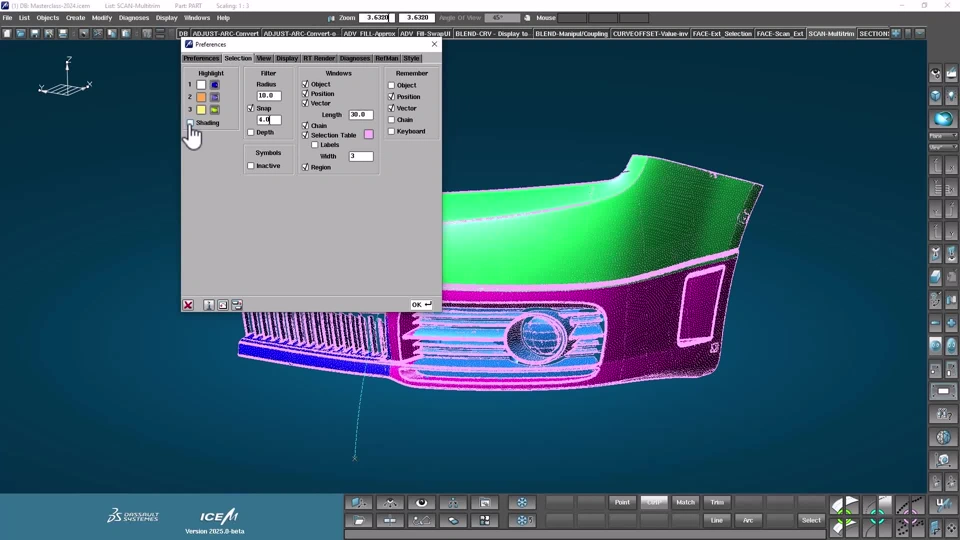Click the Match button in bottom toolbar
Screen dimensions: 960x540
tap(685, 502)
